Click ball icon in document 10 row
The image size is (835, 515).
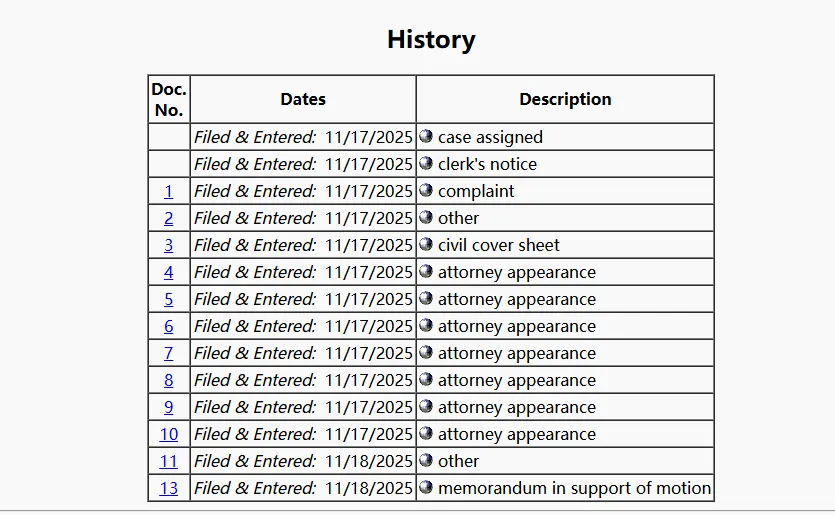click(427, 433)
